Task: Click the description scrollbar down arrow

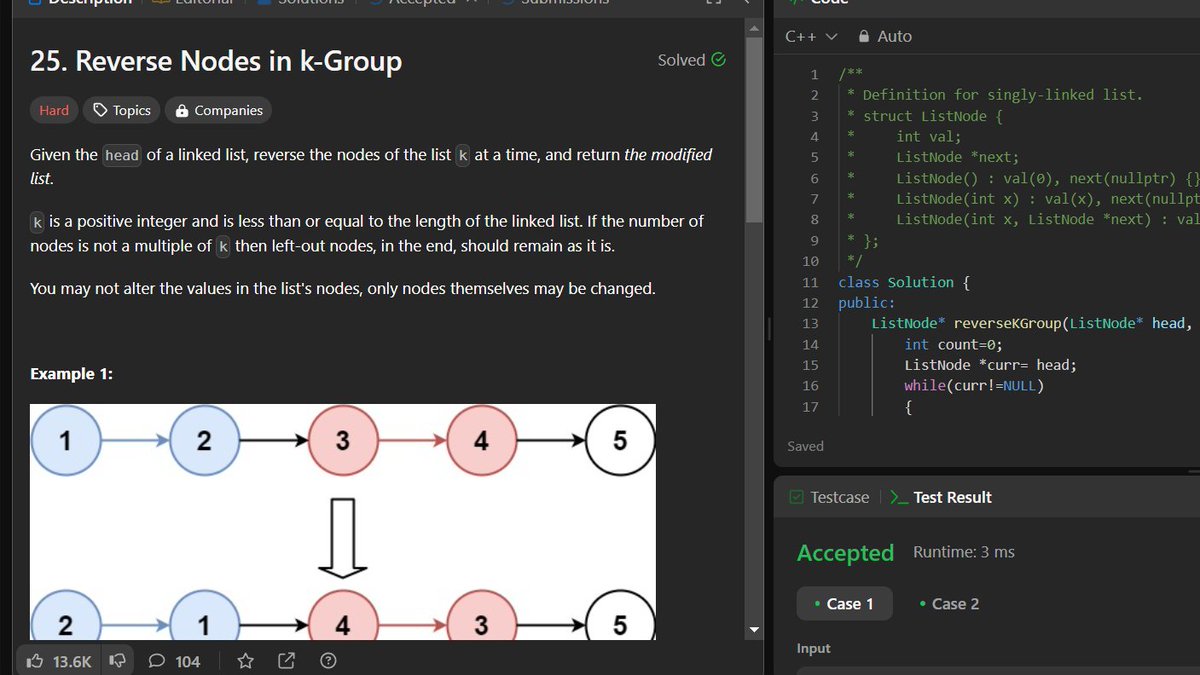Action: 755,630
